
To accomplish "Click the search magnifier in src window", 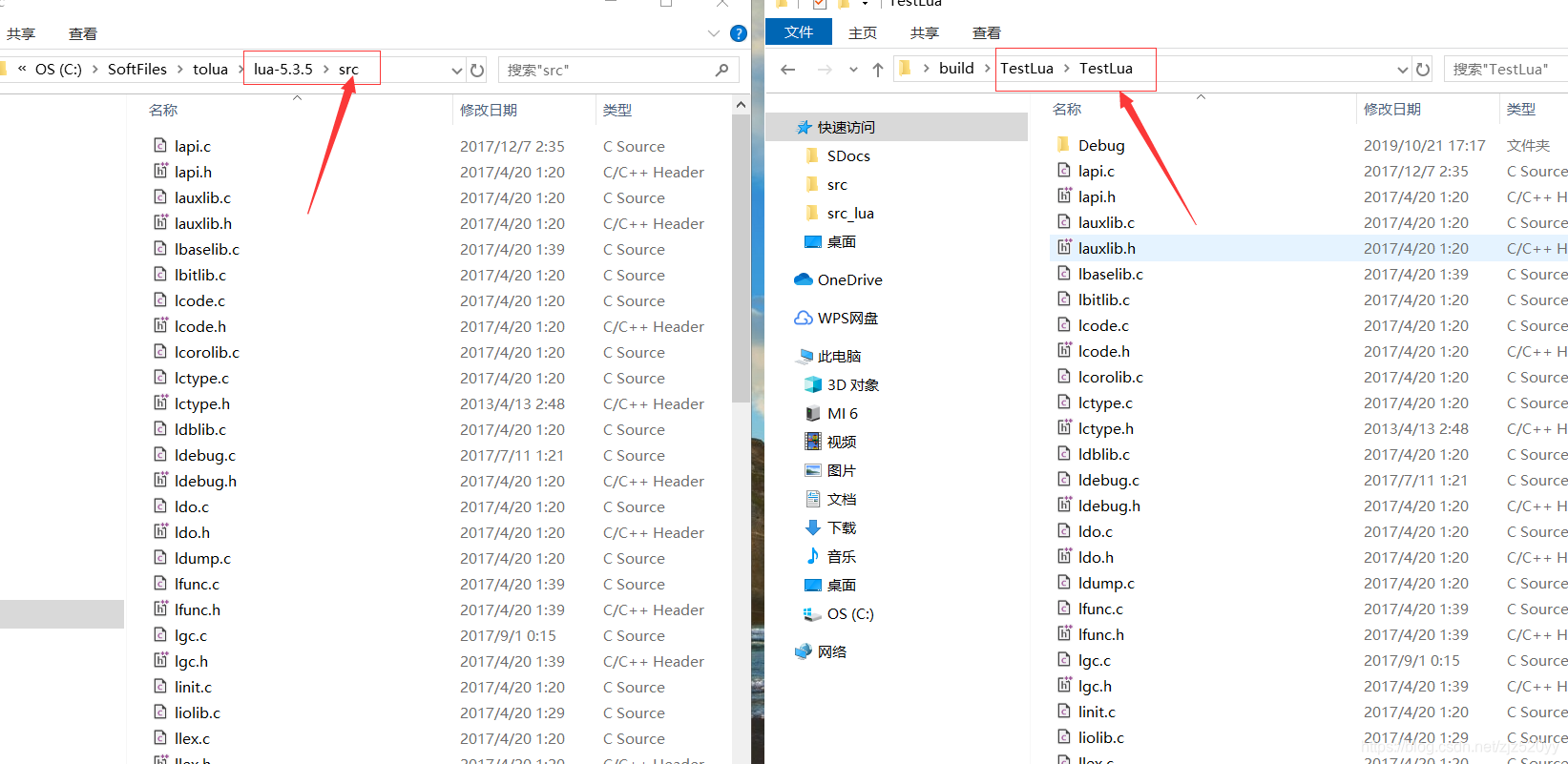I will [721, 70].
